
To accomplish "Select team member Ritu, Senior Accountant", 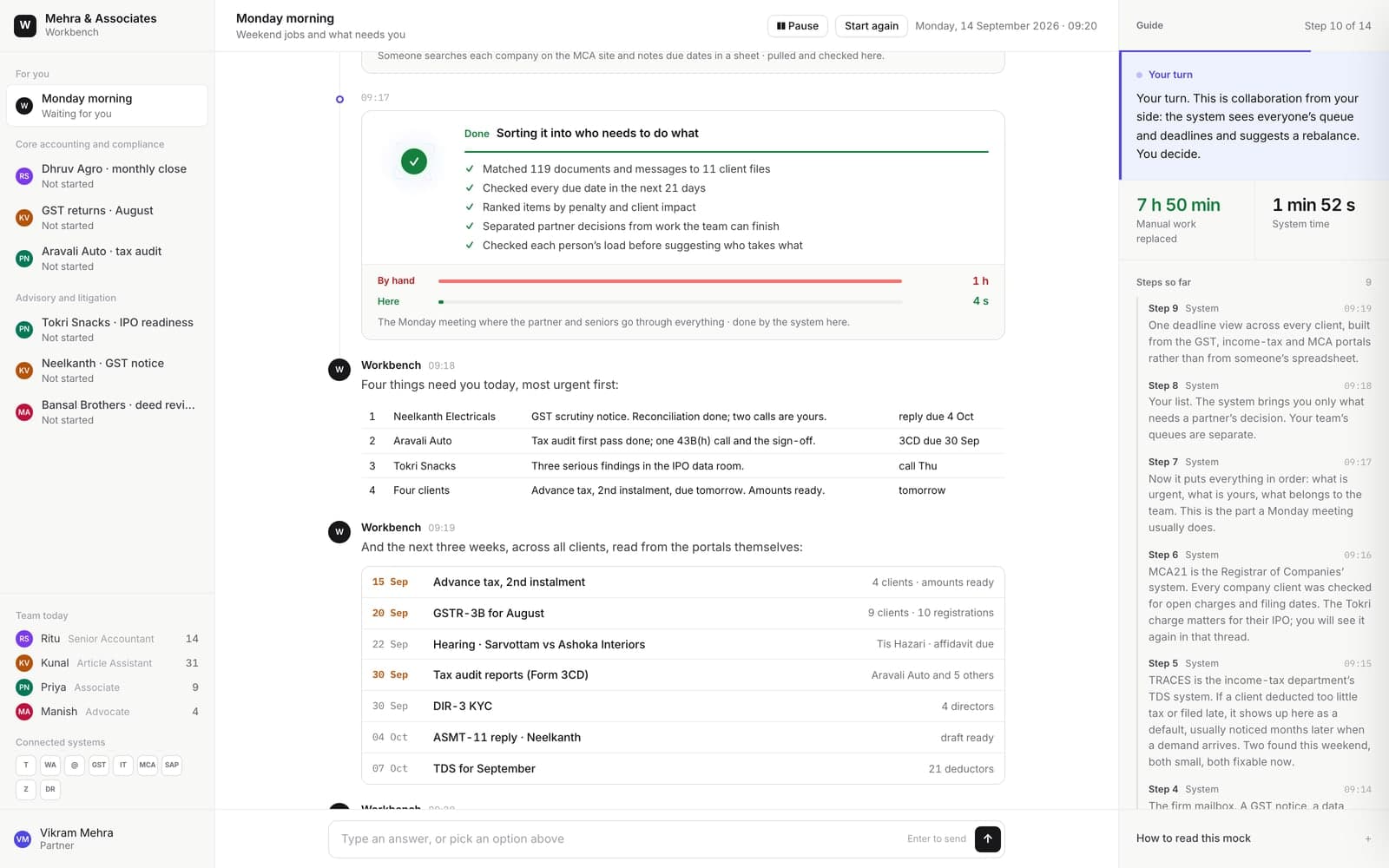I will 107,639.
